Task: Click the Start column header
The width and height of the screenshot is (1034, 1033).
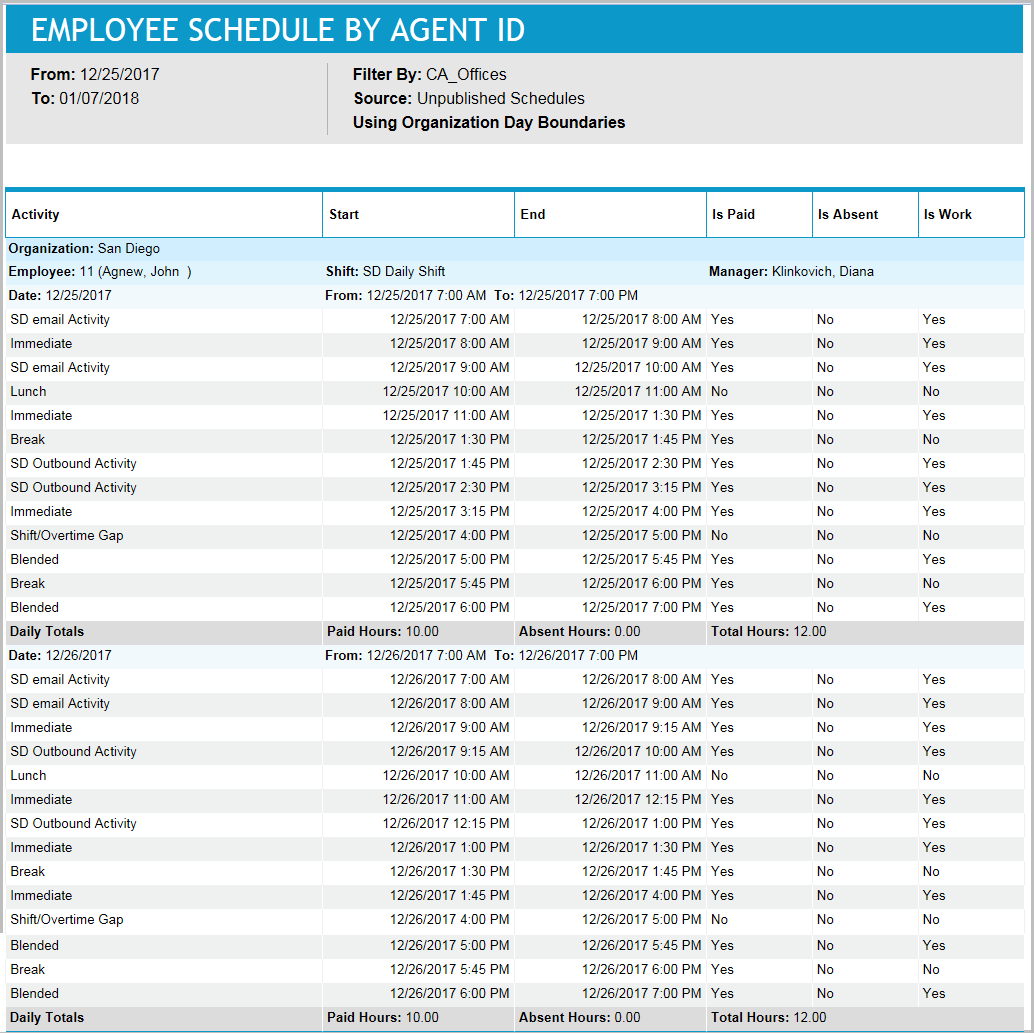Action: click(x=341, y=214)
